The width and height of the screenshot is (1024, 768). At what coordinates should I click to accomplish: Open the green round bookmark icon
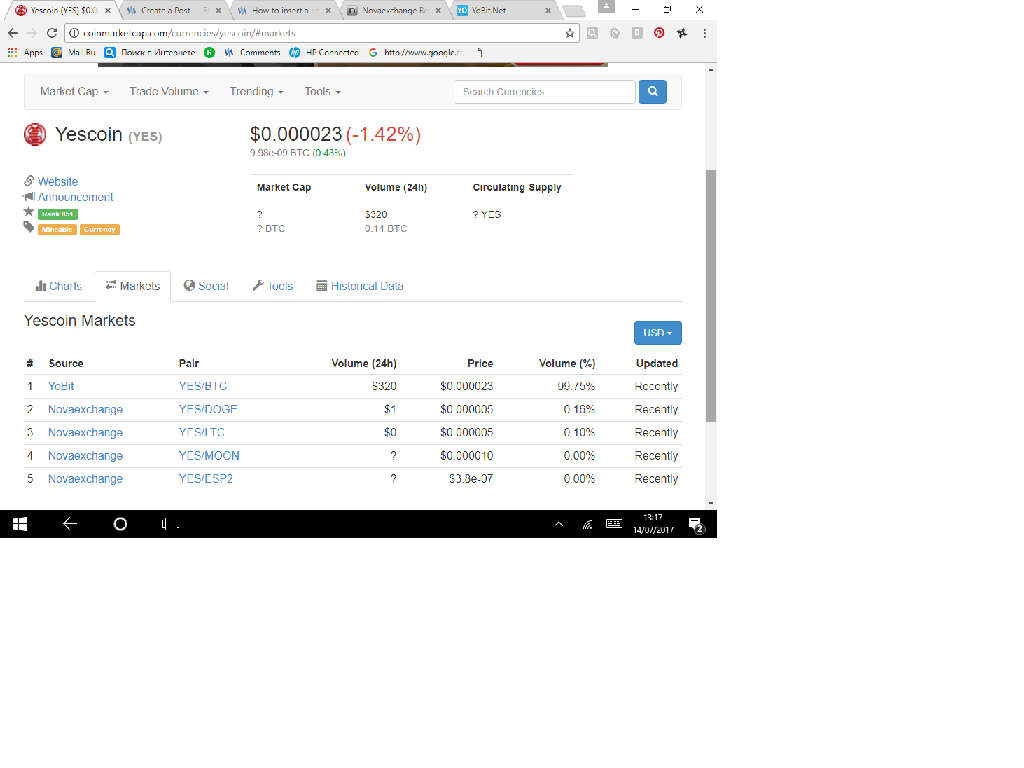tap(210, 52)
